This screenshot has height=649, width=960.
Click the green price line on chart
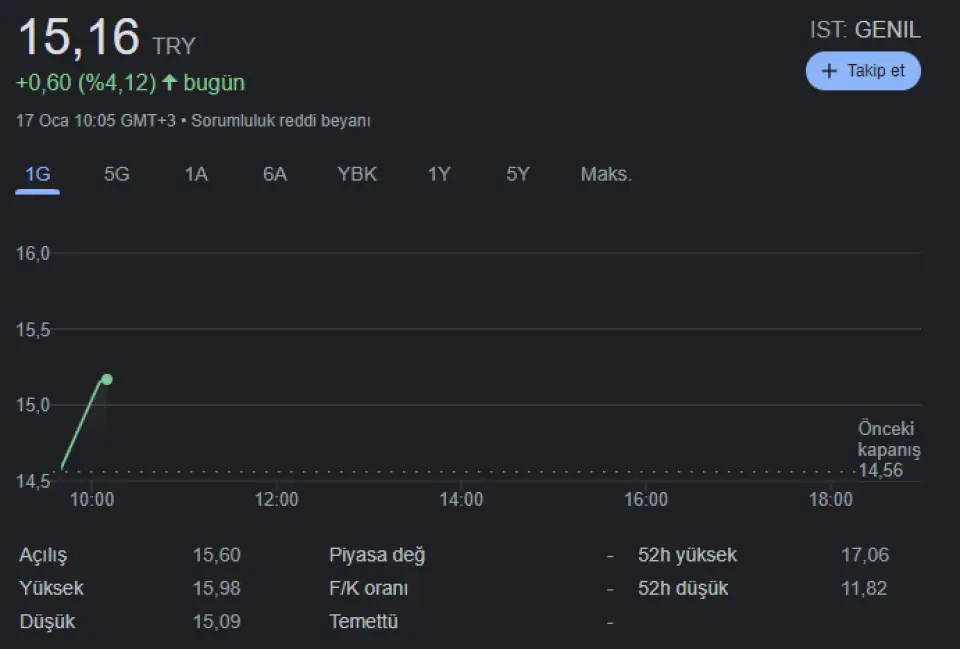(x=84, y=424)
